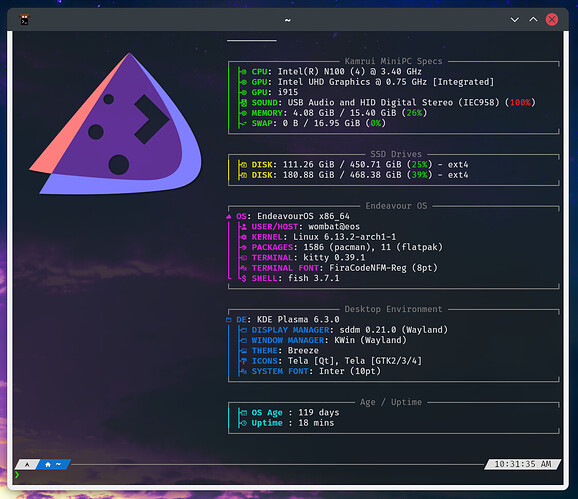This screenshot has height=499, width=578.
Task: Click the SOUND speaker icon
Action: (x=244, y=102)
